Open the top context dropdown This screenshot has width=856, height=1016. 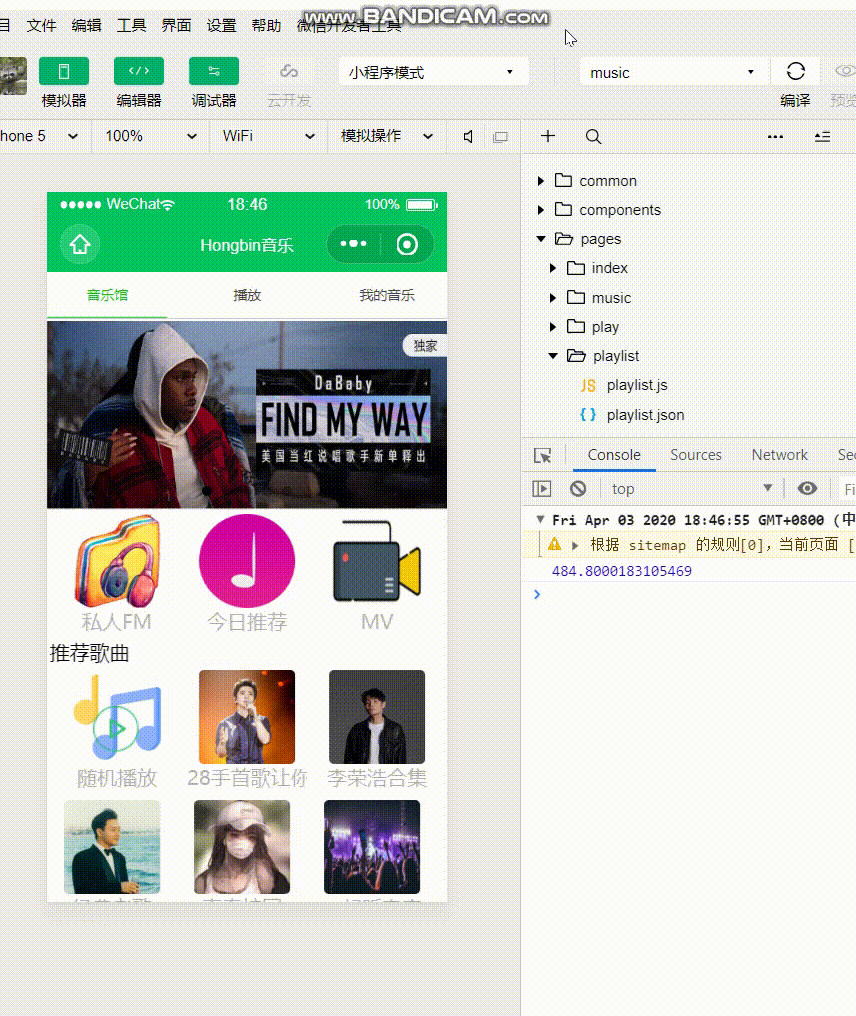692,489
